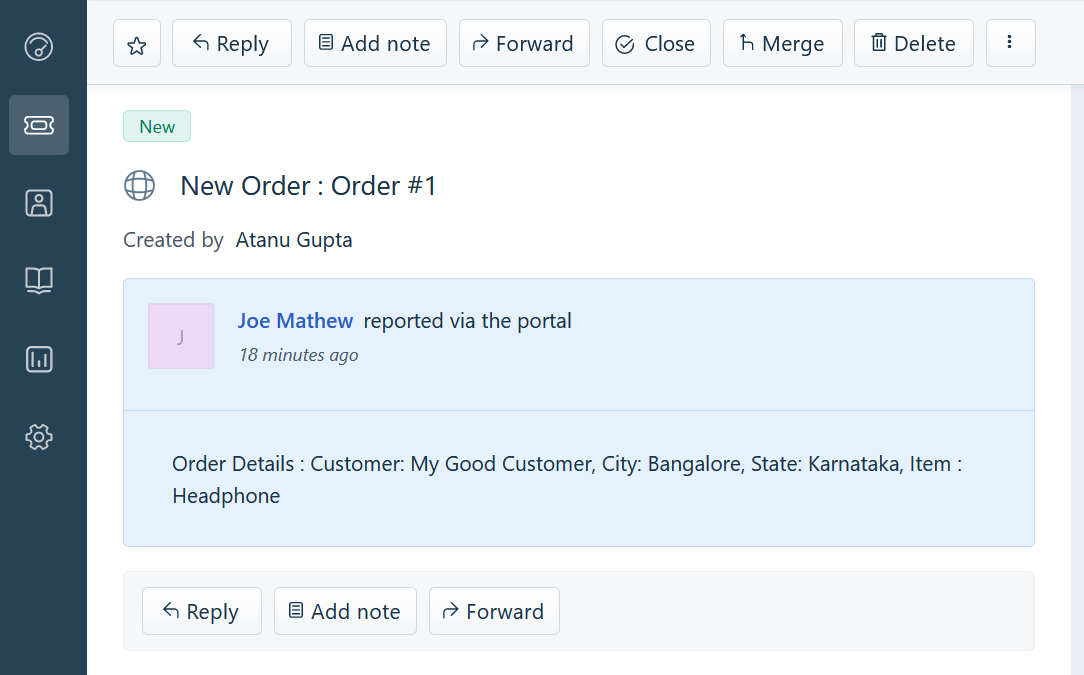1084x675 pixels.
Task: Click Add note below the message
Action: [345, 611]
